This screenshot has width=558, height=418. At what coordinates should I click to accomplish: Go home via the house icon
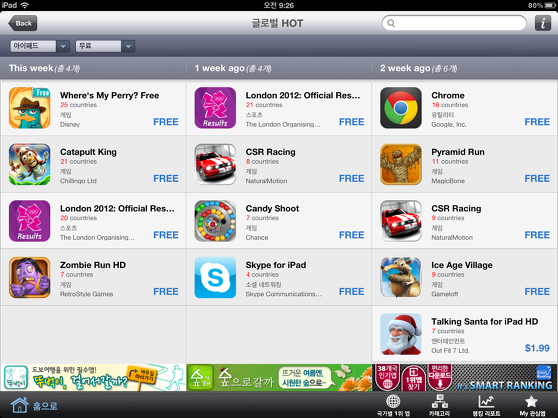click(20, 405)
